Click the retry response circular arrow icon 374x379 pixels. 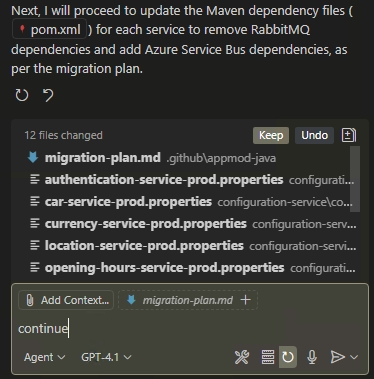[22, 95]
